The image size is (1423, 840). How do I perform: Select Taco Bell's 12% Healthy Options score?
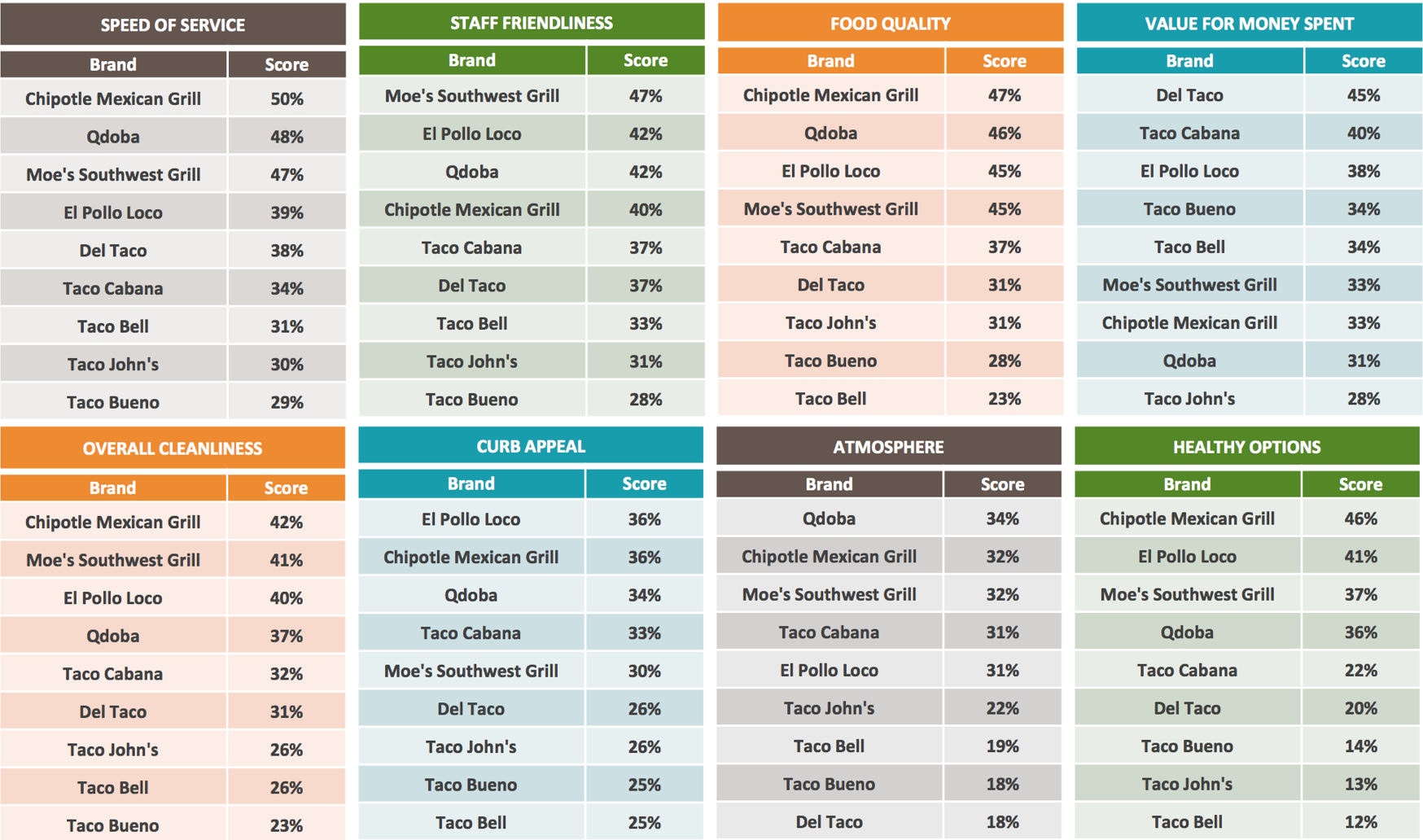tap(1360, 822)
